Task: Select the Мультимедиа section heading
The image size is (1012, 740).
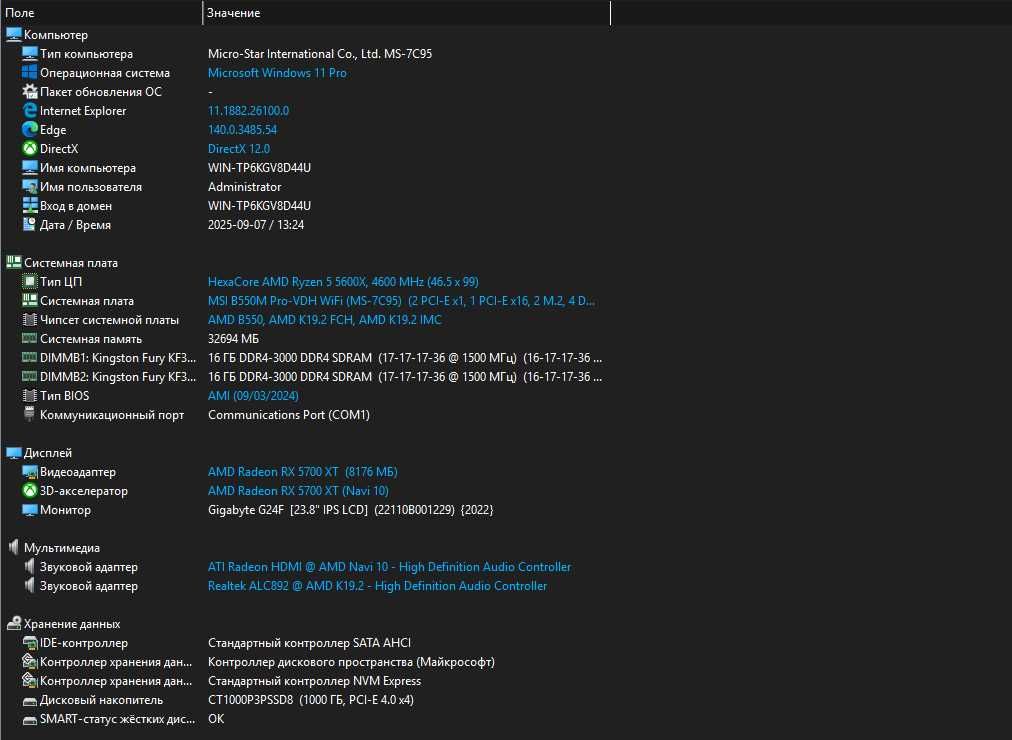Action: pos(62,548)
